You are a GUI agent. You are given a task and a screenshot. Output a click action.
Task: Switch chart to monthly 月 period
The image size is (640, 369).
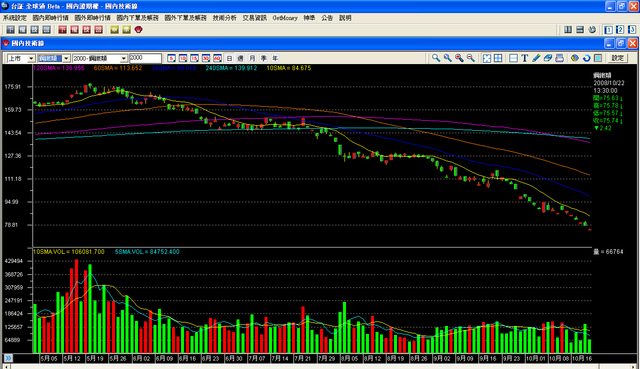coord(252,58)
